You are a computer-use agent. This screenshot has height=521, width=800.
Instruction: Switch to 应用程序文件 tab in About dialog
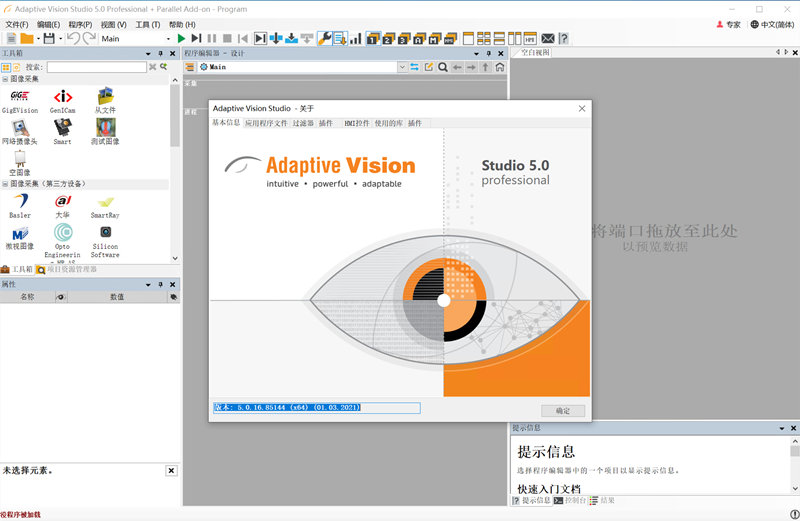pos(266,123)
